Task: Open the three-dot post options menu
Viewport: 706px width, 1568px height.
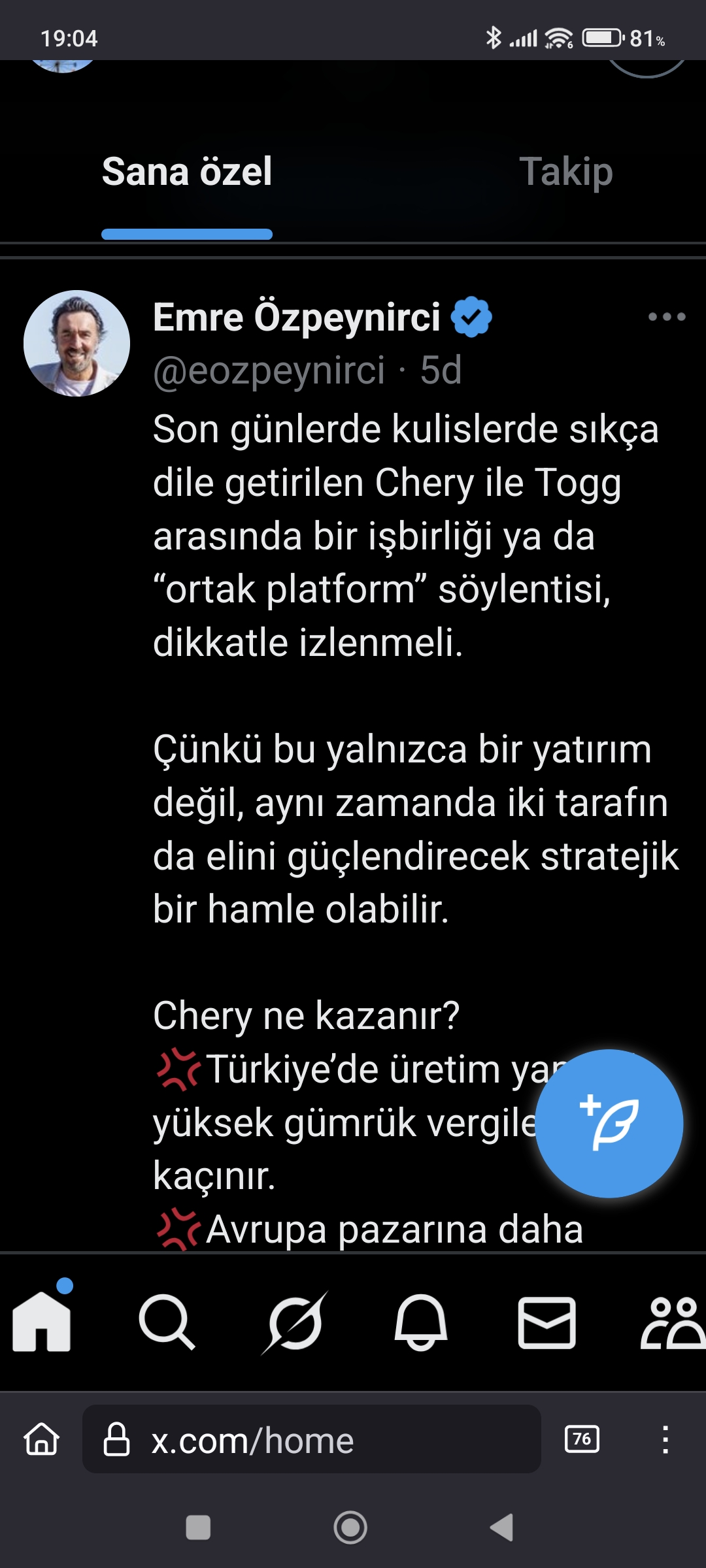Action: (x=667, y=317)
